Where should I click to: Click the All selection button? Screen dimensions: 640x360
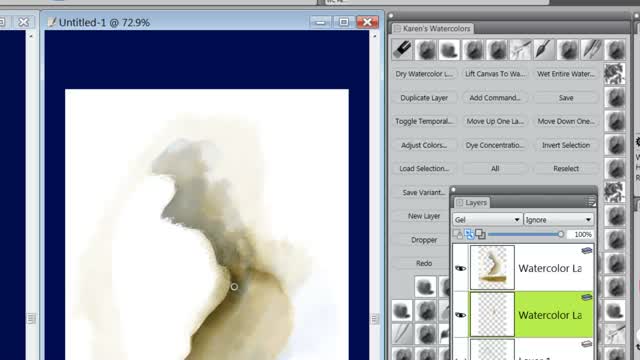[x=495, y=169]
